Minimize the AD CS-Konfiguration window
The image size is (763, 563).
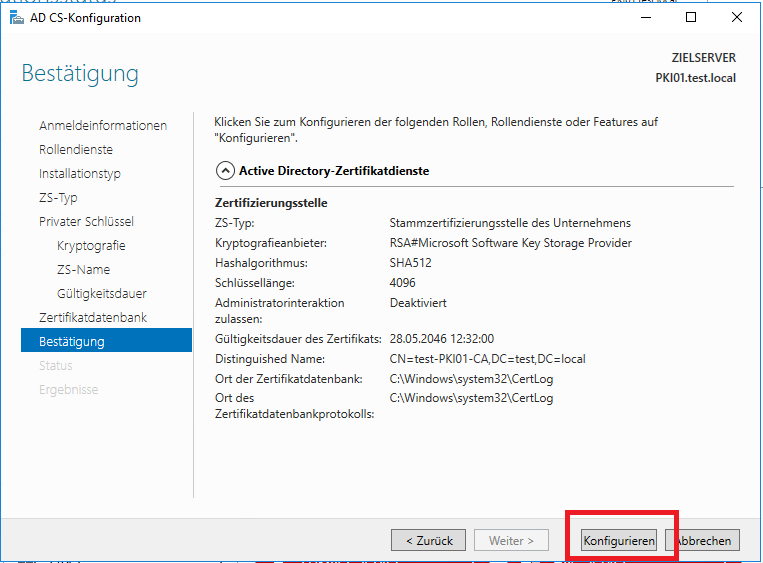644,18
